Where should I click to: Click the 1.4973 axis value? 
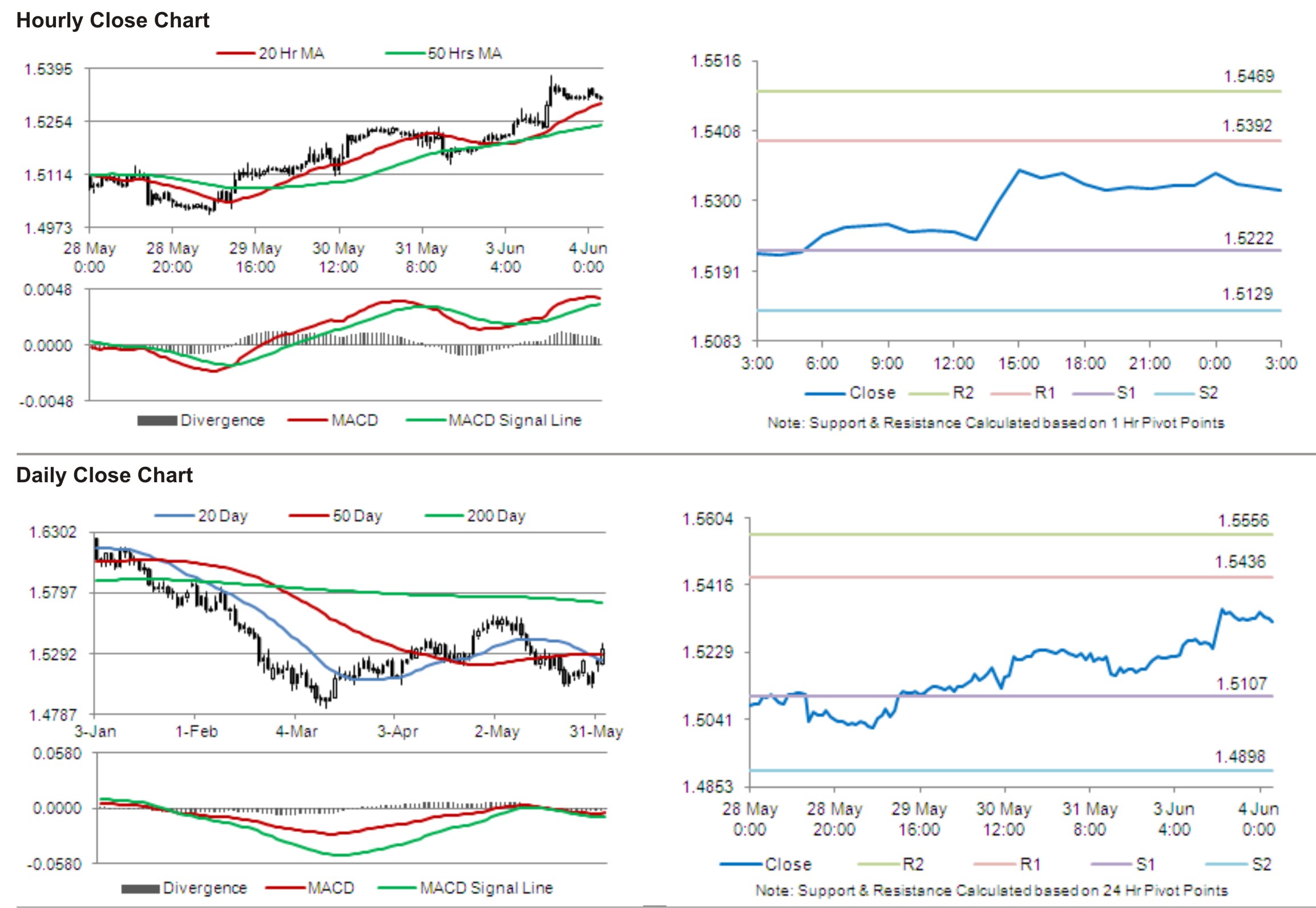point(49,228)
